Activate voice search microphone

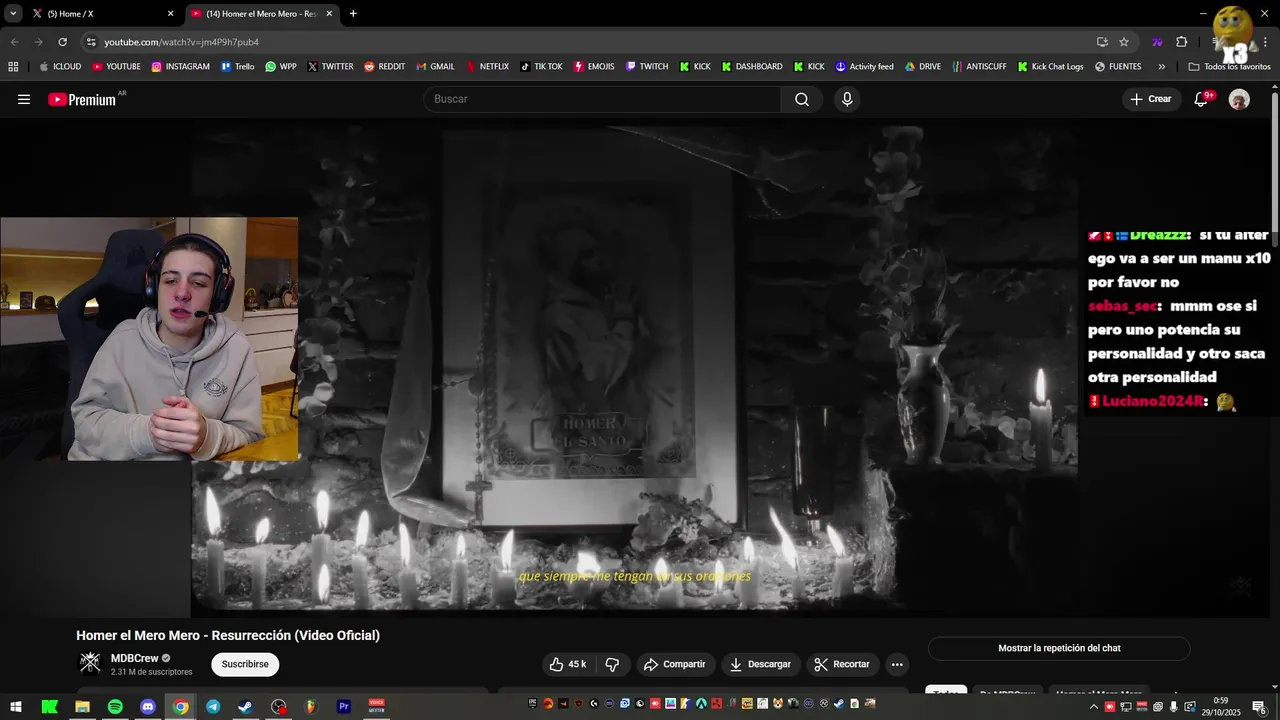(x=847, y=99)
